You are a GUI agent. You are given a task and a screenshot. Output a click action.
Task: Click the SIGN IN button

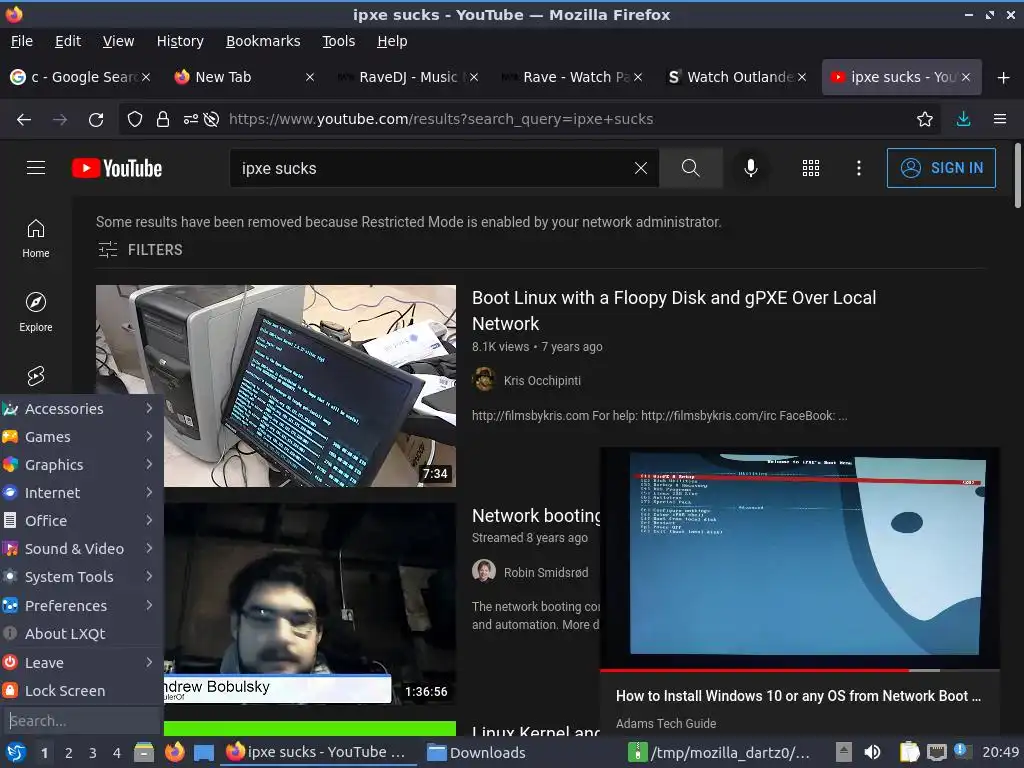click(x=941, y=168)
